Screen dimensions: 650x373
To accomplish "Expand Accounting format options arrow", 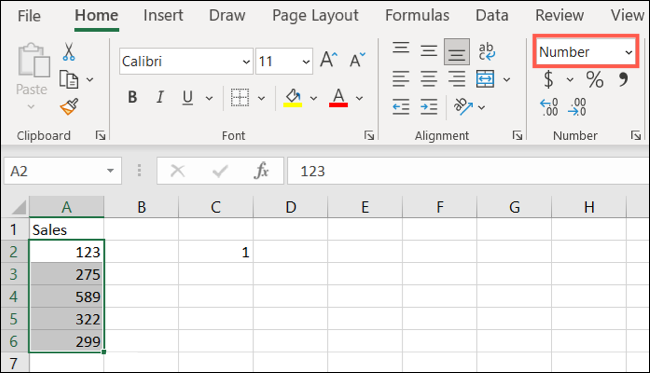I will coord(570,80).
